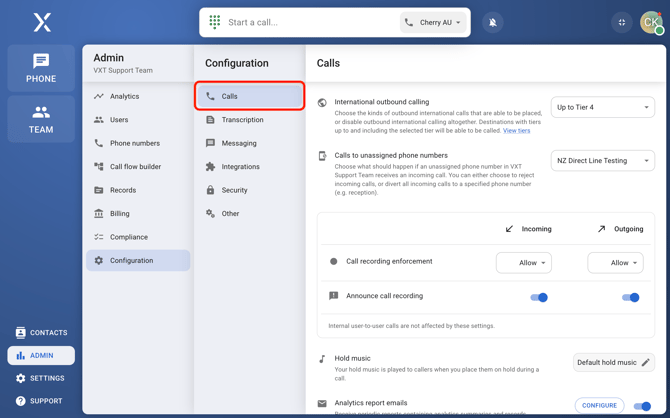Open the Up to Tier 4 dropdown

[602, 107]
